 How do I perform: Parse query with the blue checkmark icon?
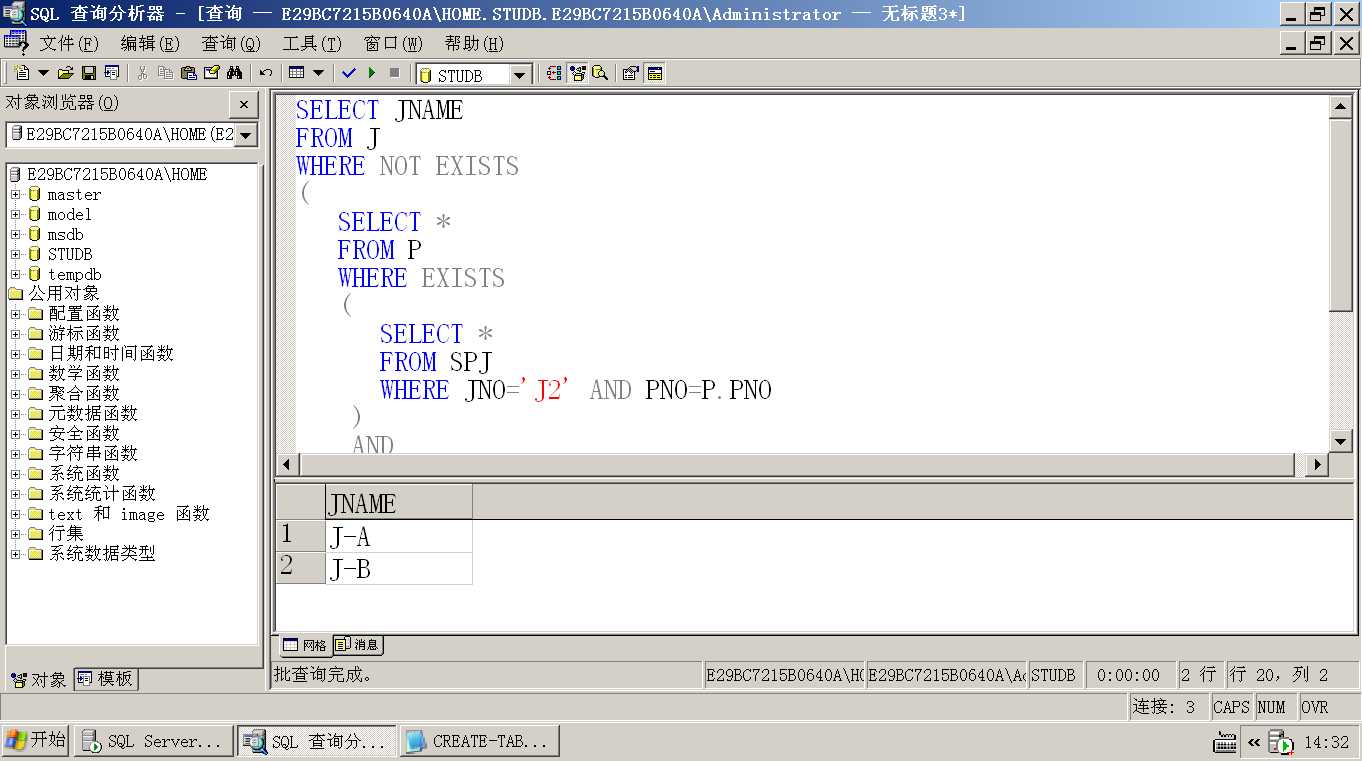(x=349, y=73)
